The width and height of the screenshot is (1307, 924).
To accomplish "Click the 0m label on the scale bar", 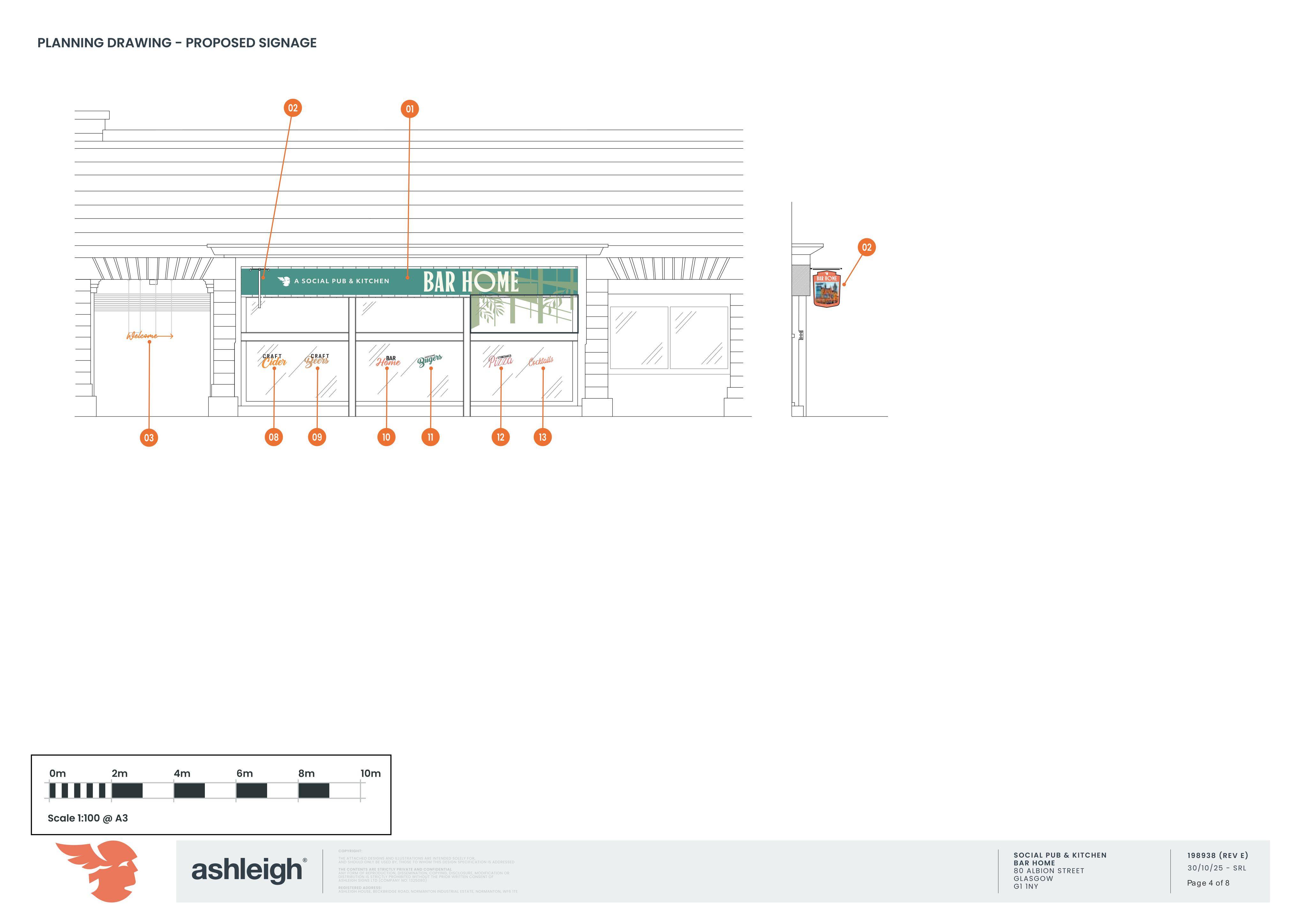I will coord(57,774).
